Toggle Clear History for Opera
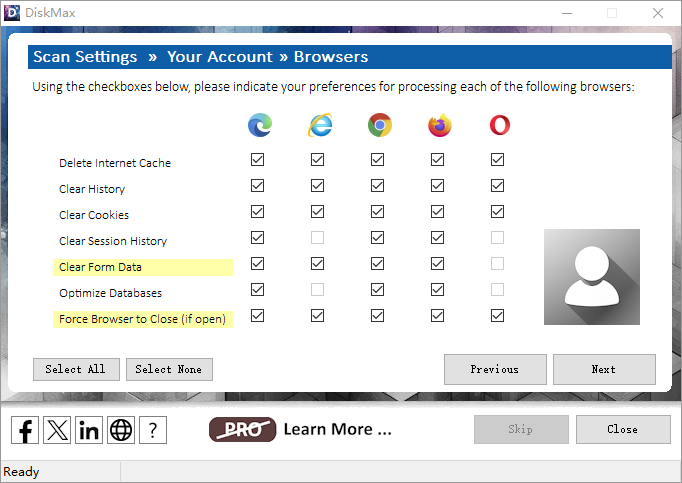Viewport: 682px width, 483px height. 498,186
